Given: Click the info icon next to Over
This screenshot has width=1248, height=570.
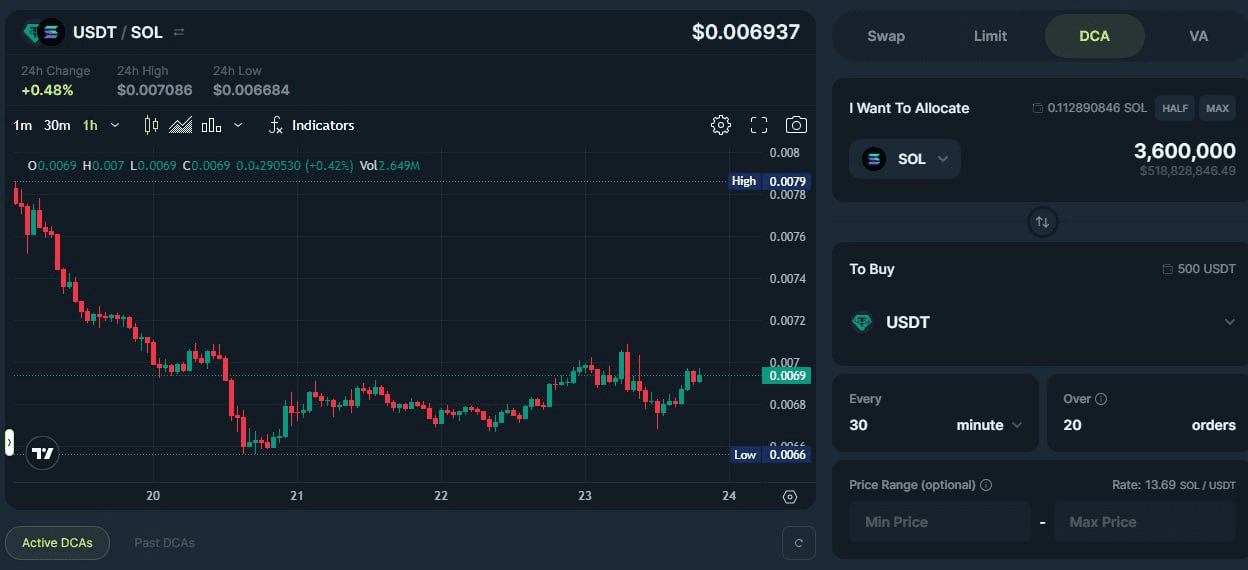Looking at the screenshot, I should click(1101, 399).
